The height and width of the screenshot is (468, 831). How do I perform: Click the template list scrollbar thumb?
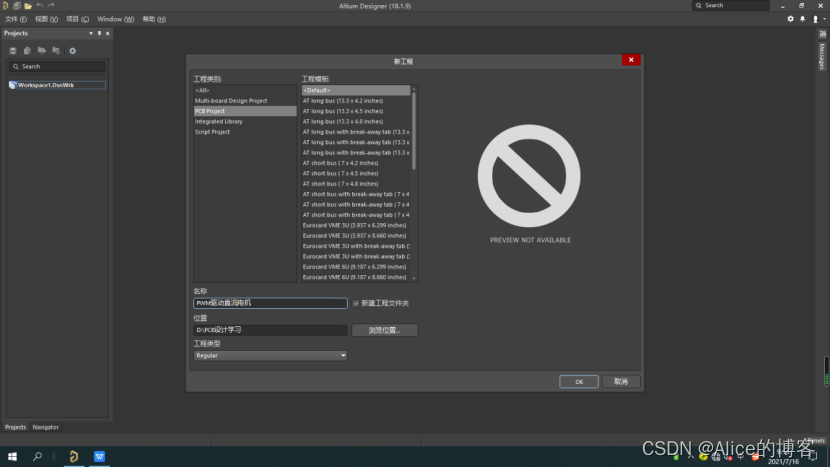(x=414, y=131)
